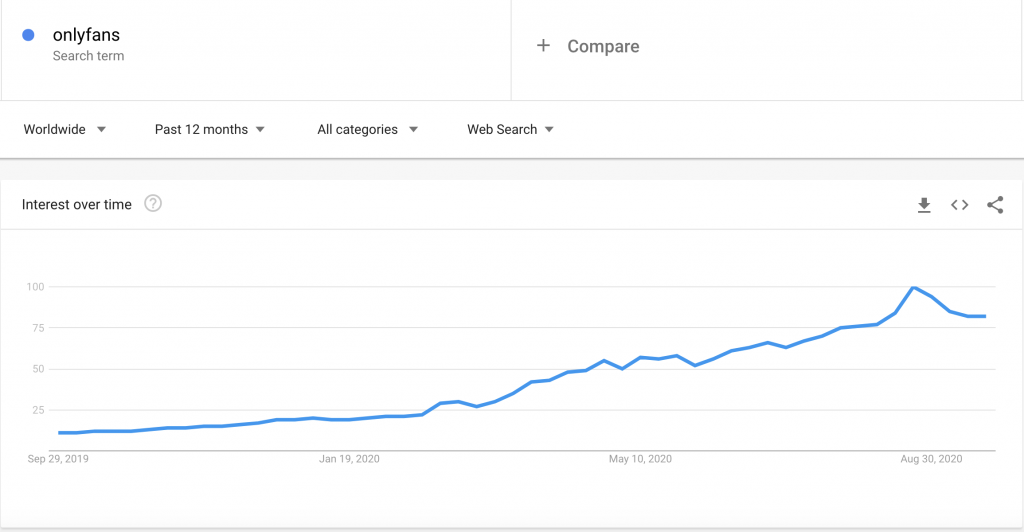The width and height of the screenshot is (1024, 532).
Task: Open embed code icon for chart
Action: click(959, 205)
